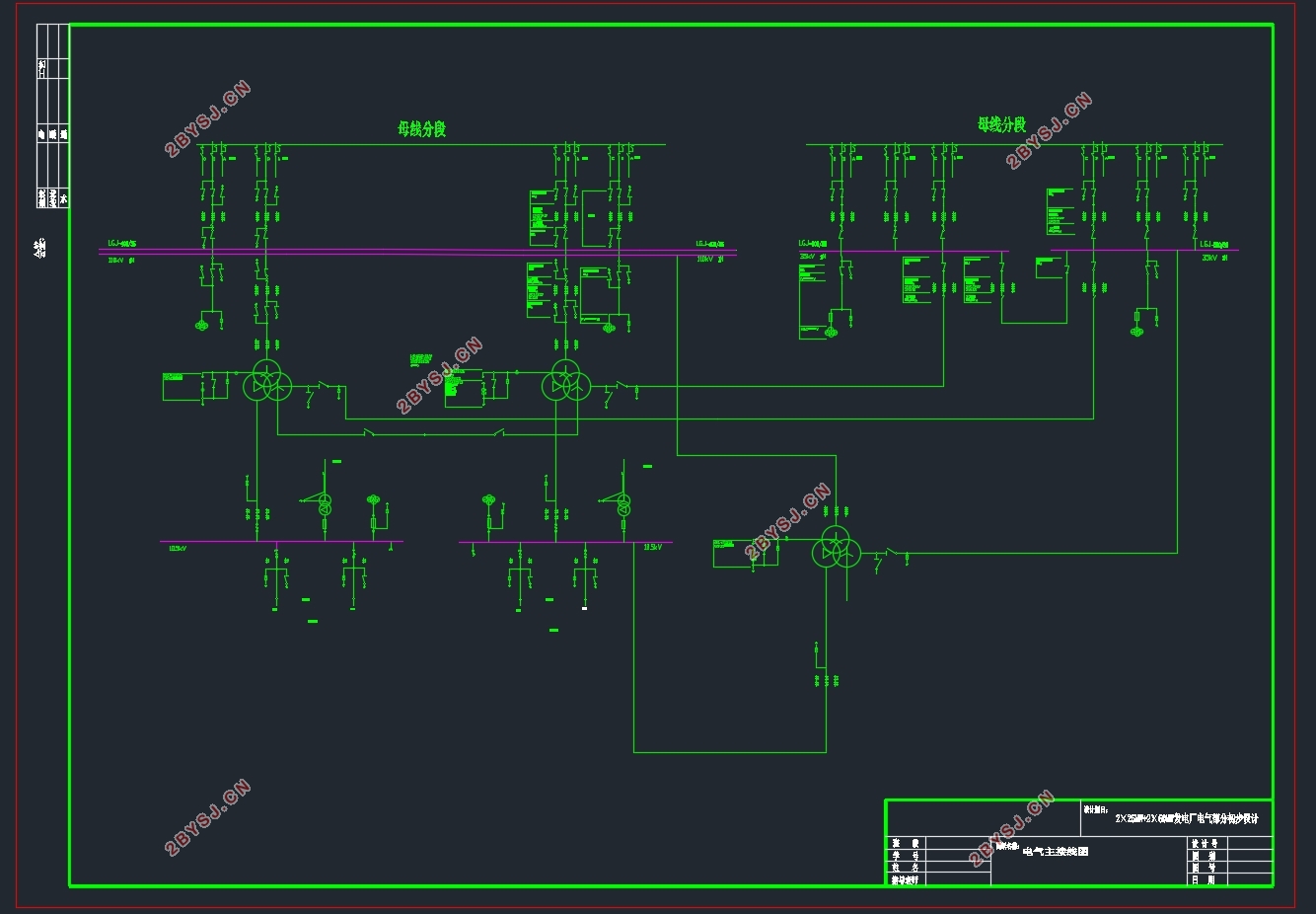Viewport: 1316px width, 914px height.
Task: Select left 母线分段 heading text
Action: click(421, 128)
